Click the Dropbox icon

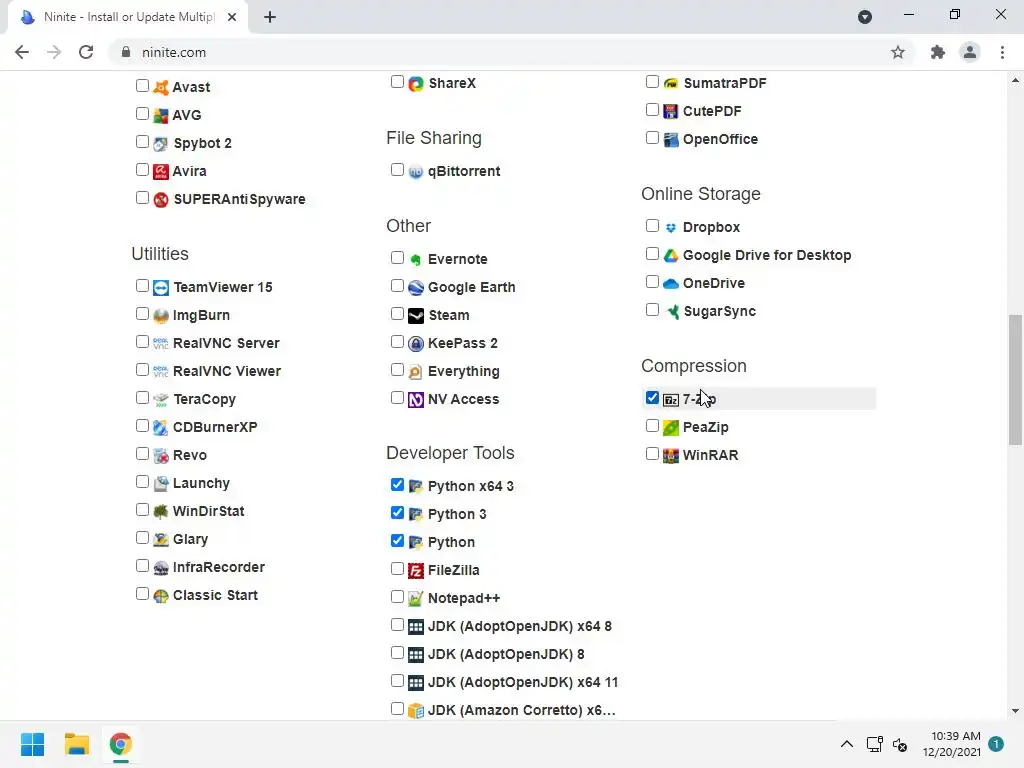[x=671, y=227]
